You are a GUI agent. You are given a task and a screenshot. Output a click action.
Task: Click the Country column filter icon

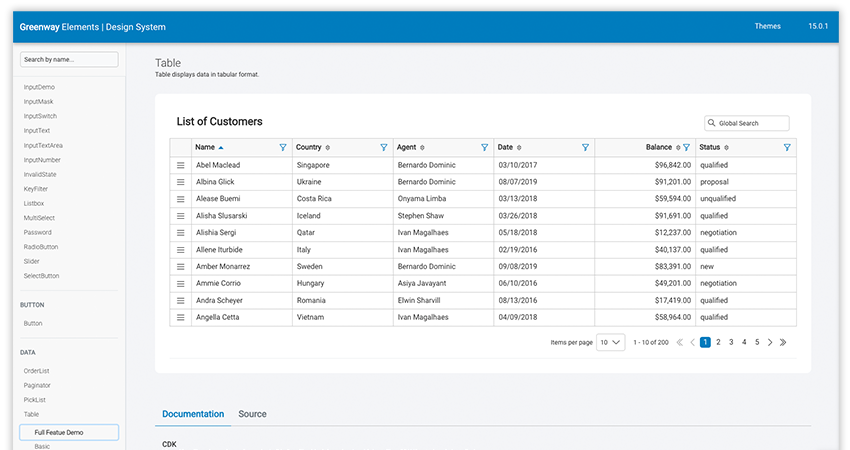pos(384,148)
